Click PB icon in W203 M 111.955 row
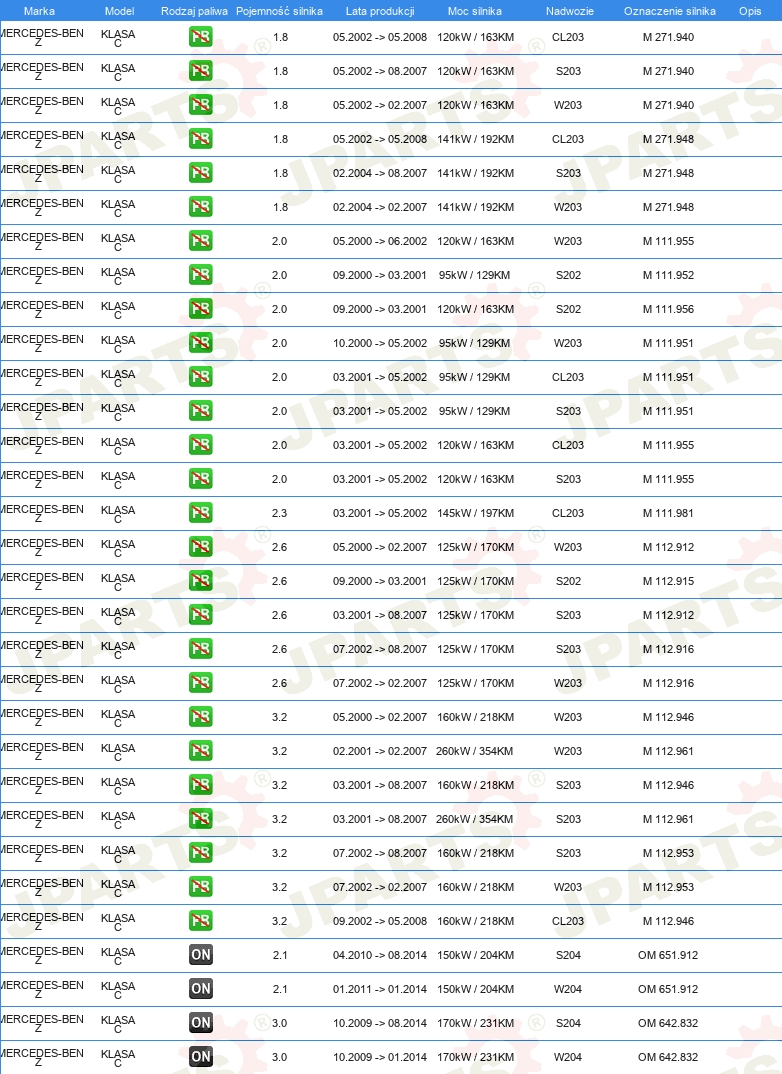This screenshot has width=782, height=1074. point(201,241)
